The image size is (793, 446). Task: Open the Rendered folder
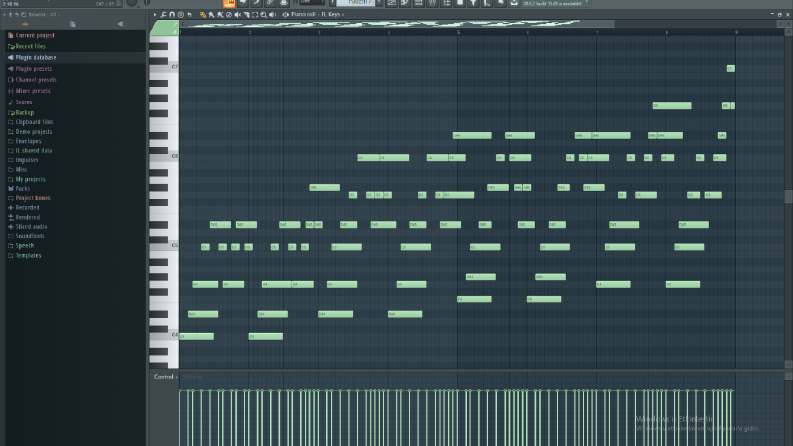(27, 217)
